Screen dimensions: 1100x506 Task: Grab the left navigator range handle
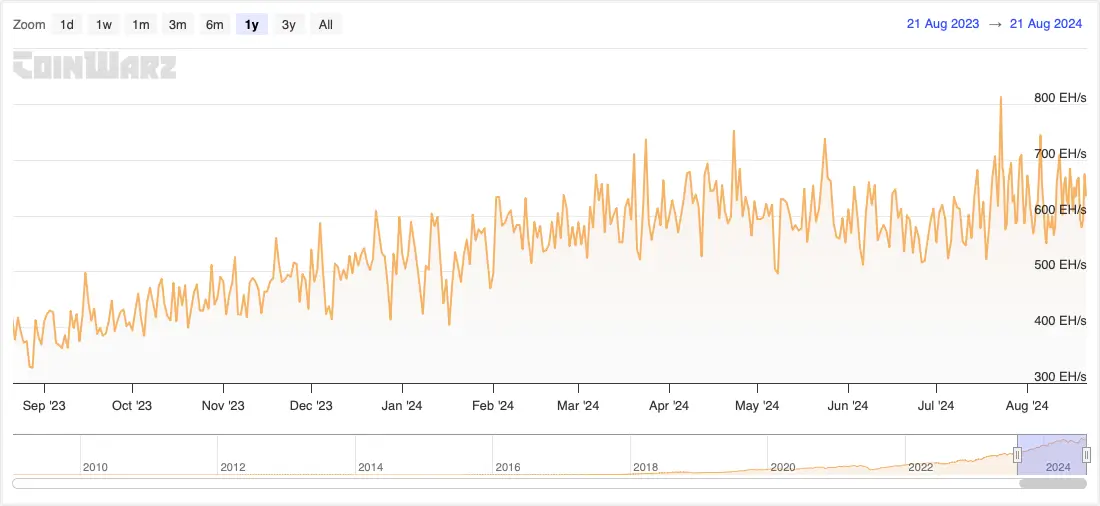pyautogui.click(x=1017, y=455)
